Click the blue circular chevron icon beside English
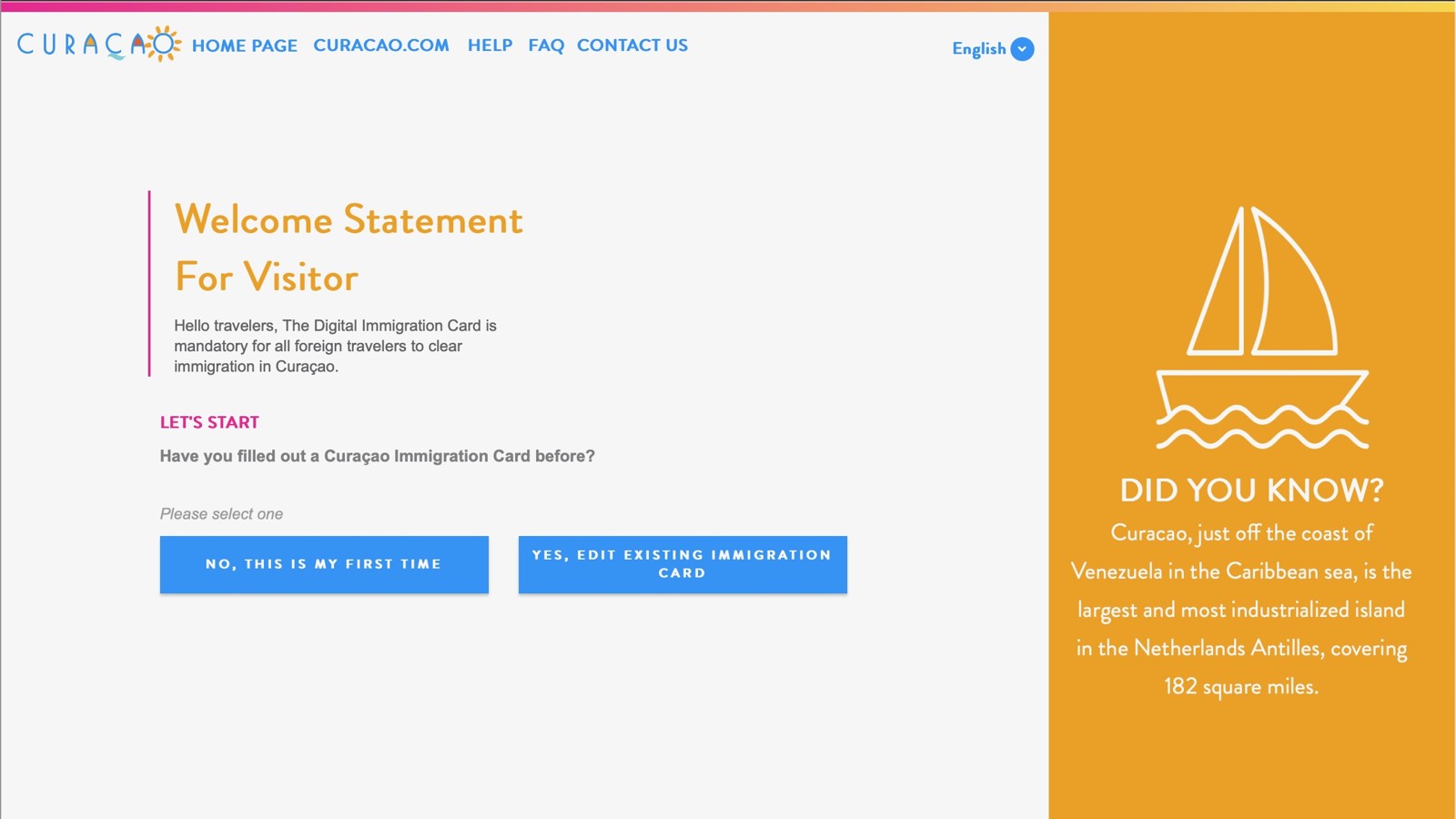The width and height of the screenshot is (1456, 819). [x=1021, y=49]
